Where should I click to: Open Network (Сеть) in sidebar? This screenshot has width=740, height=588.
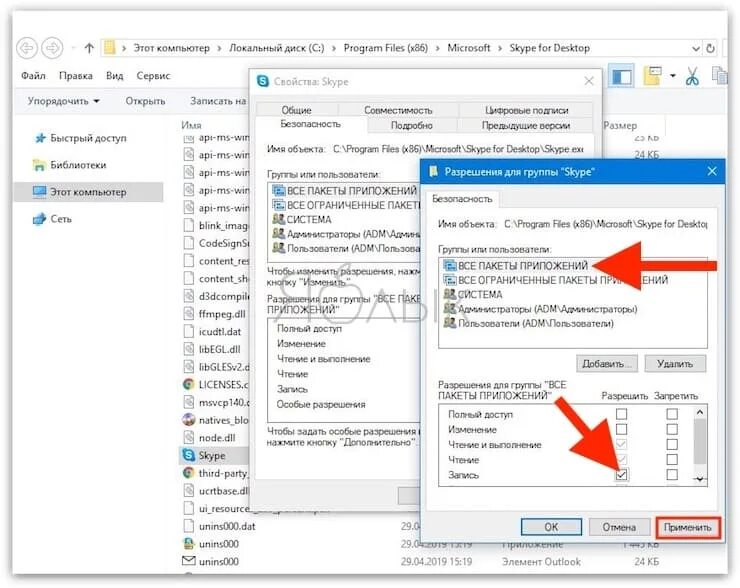click(x=52, y=219)
